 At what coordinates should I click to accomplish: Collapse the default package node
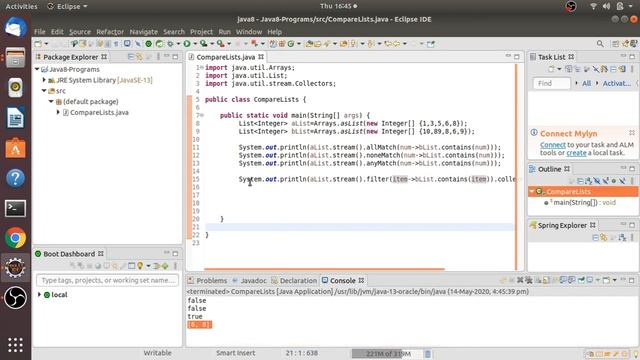(x=51, y=101)
